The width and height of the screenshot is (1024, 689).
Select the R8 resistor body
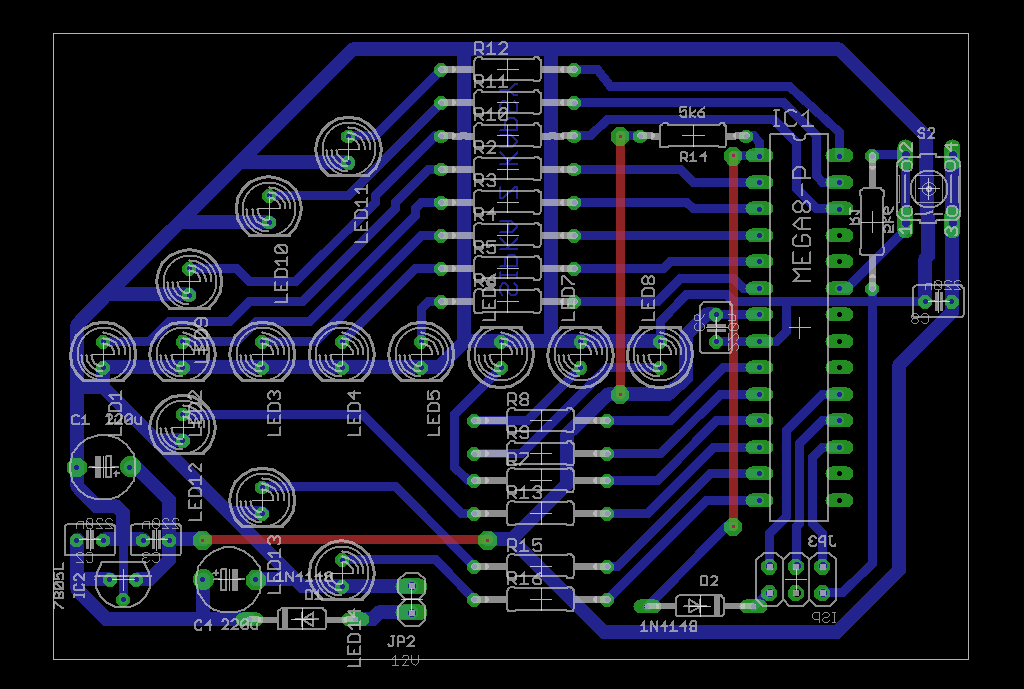(540, 420)
